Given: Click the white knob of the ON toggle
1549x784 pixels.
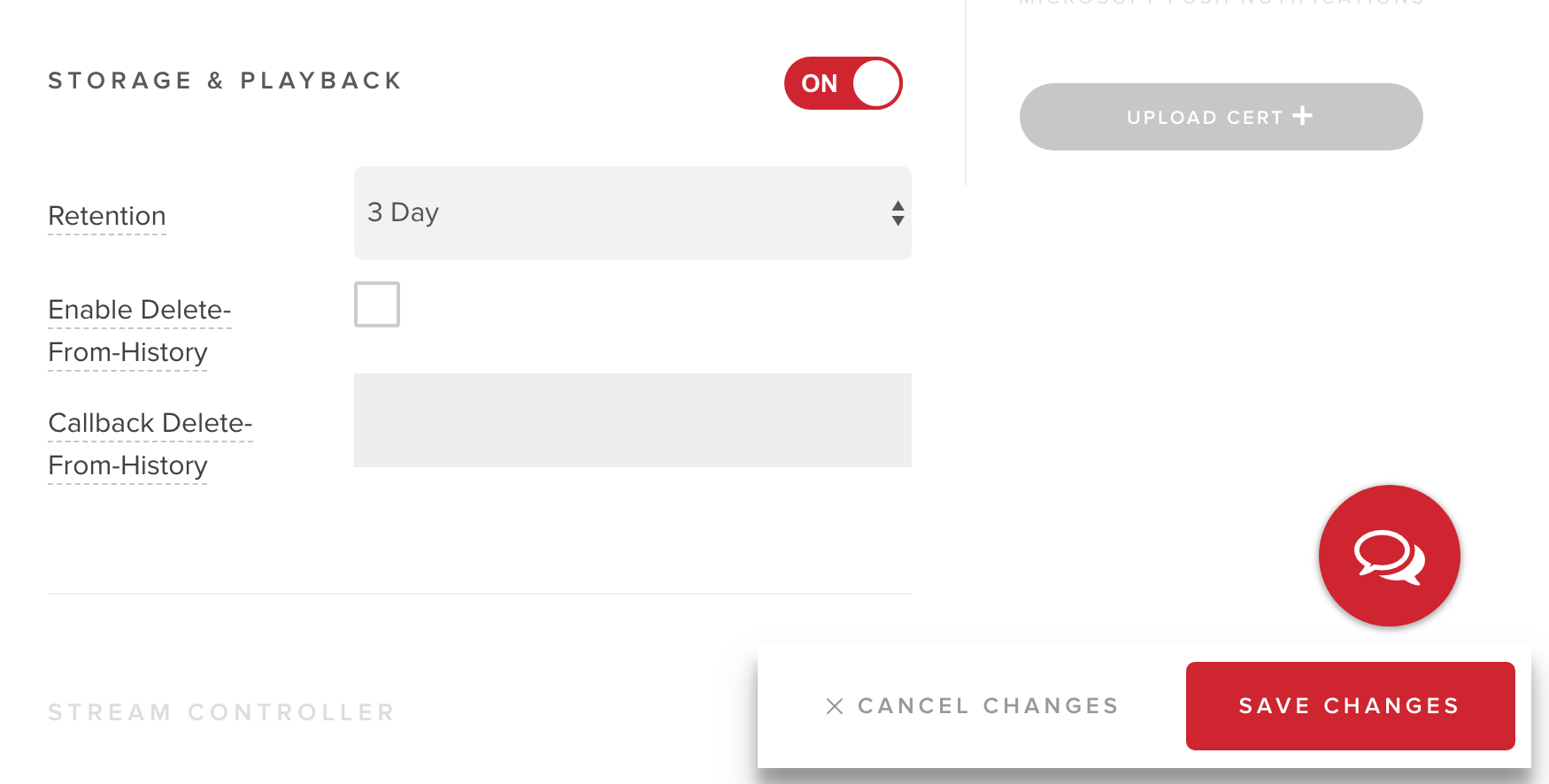Looking at the screenshot, I should 876,83.
